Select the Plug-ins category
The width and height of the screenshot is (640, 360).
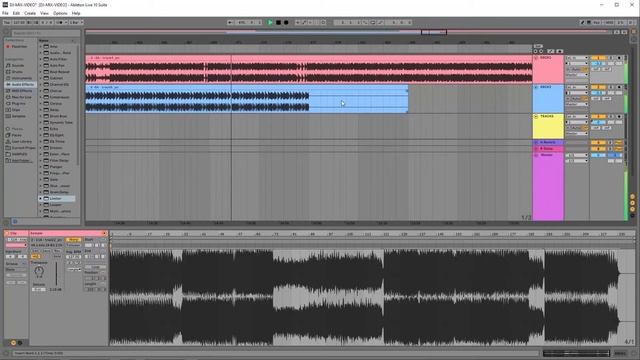19,103
